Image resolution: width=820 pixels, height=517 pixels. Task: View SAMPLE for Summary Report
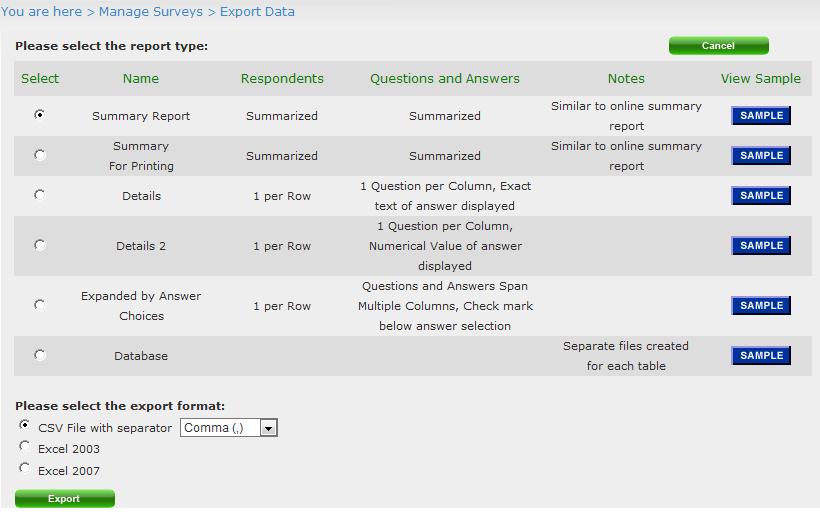click(x=761, y=116)
